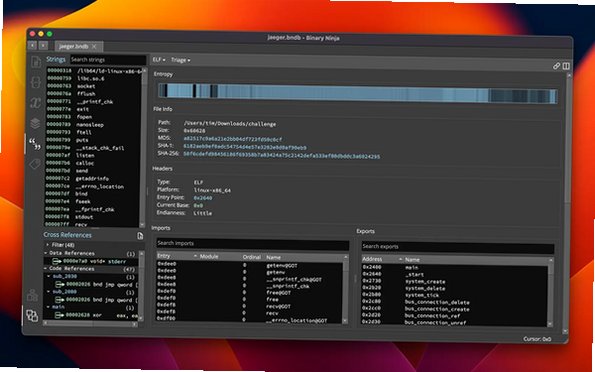Click the Search imports field
Viewport: 595px width, 372px height.
[x=252, y=243]
